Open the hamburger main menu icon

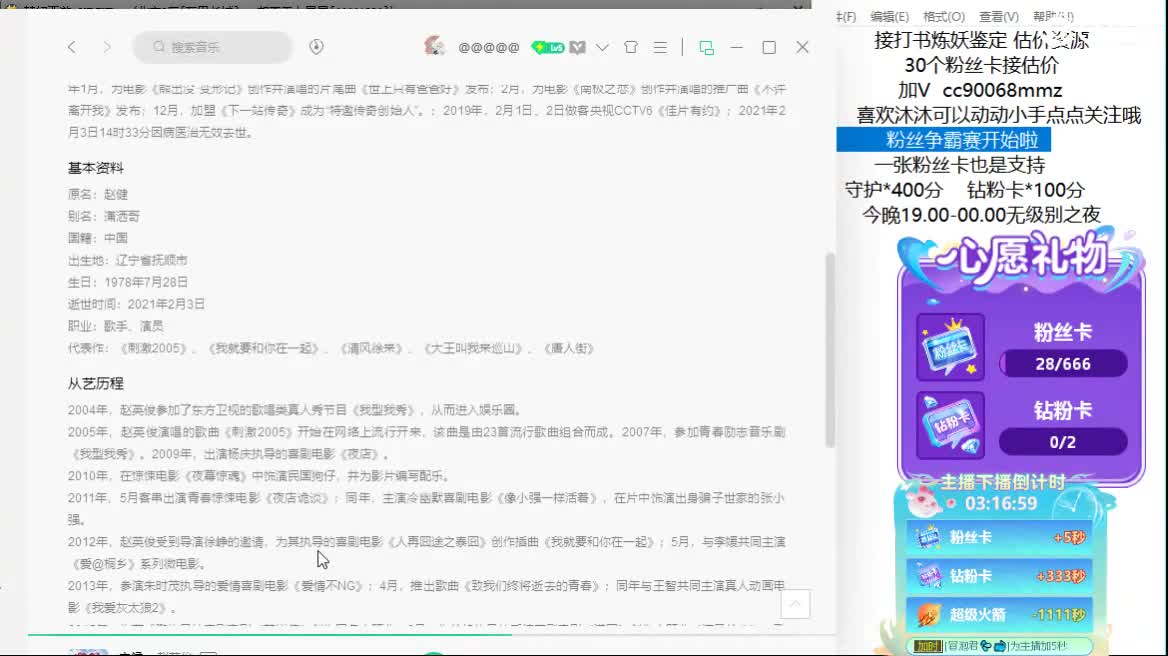point(660,48)
